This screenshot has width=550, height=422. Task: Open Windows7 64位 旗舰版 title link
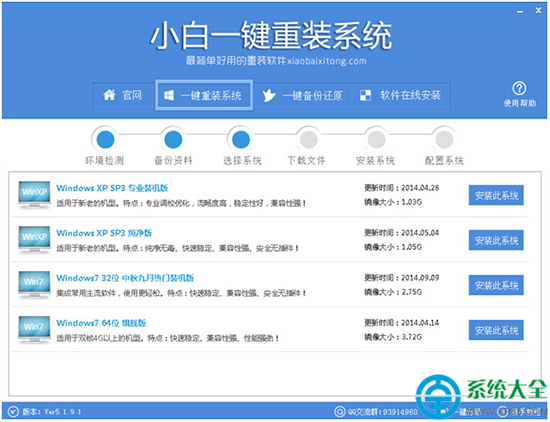click(101, 323)
